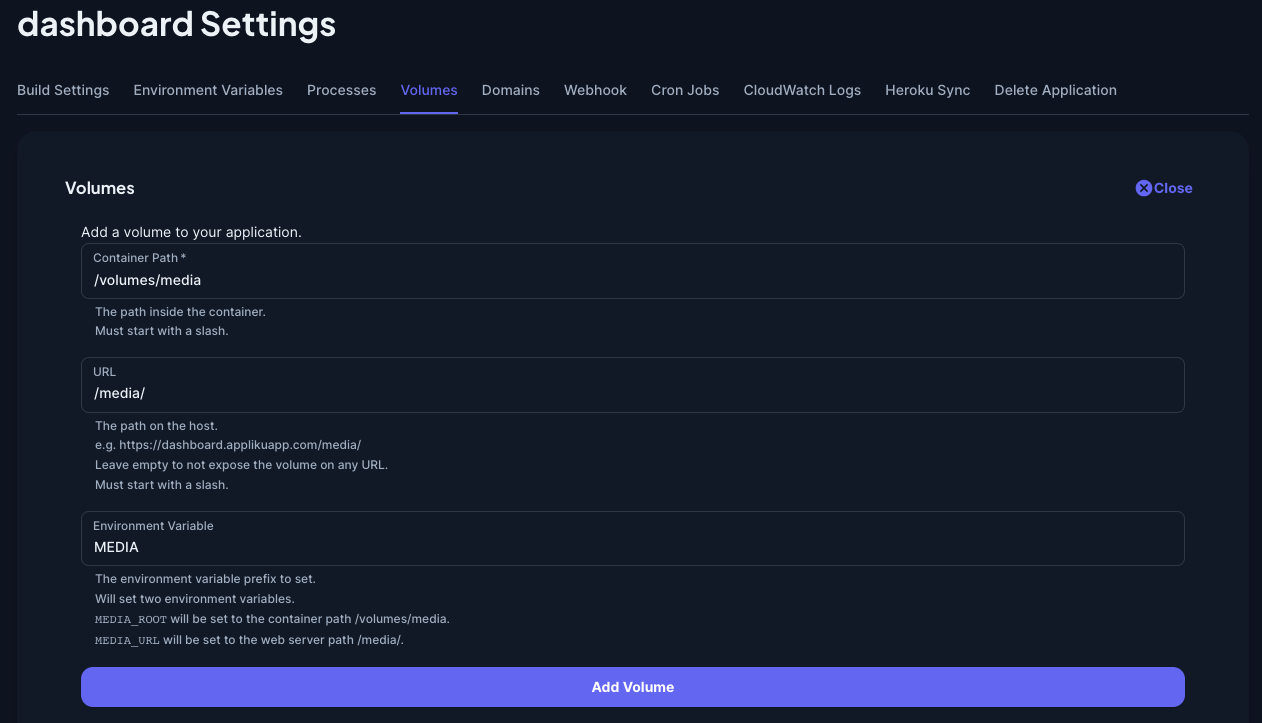
Task: Click the dashboard Settings page title
Action: [176, 24]
